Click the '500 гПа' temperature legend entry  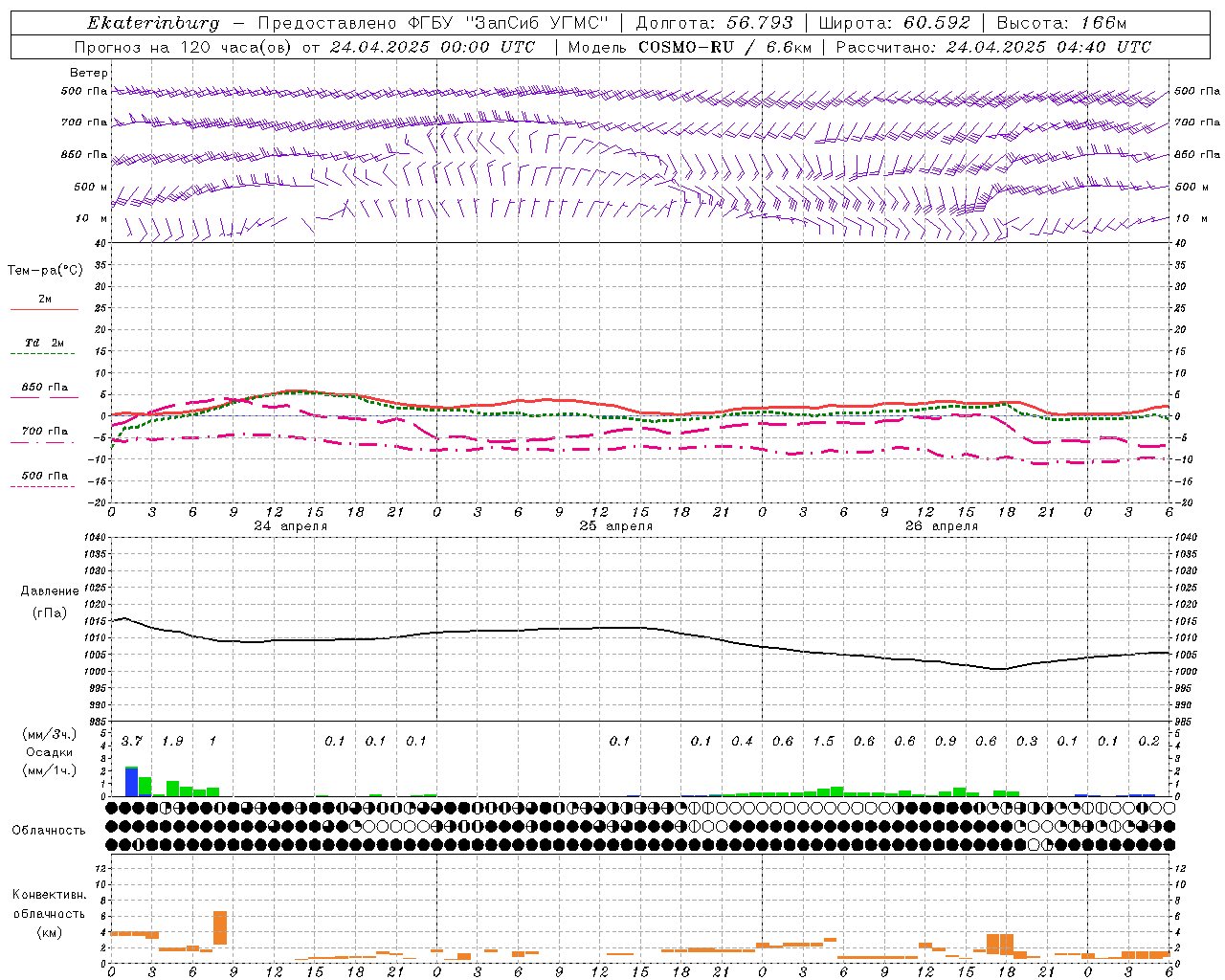pyautogui.click(x=45, y=476)
